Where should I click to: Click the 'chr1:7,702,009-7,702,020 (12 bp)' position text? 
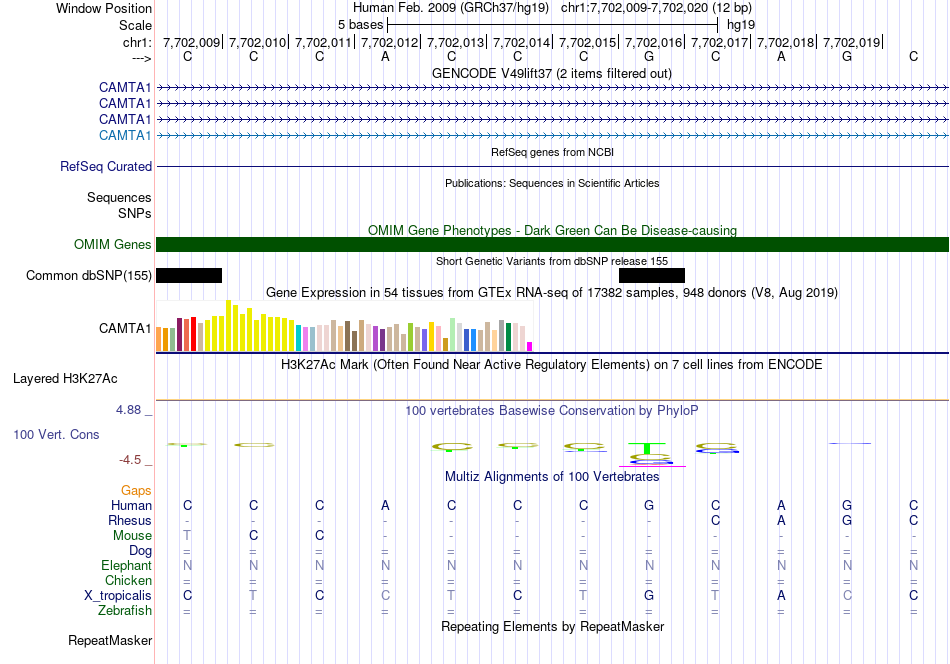click(656, 8)
